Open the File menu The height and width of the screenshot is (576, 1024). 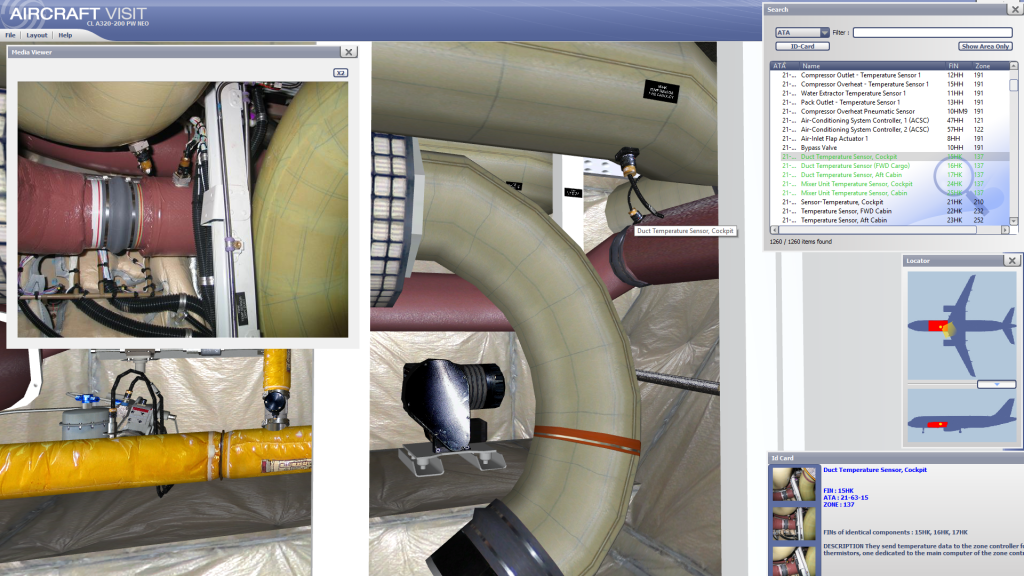pos(10,35)
